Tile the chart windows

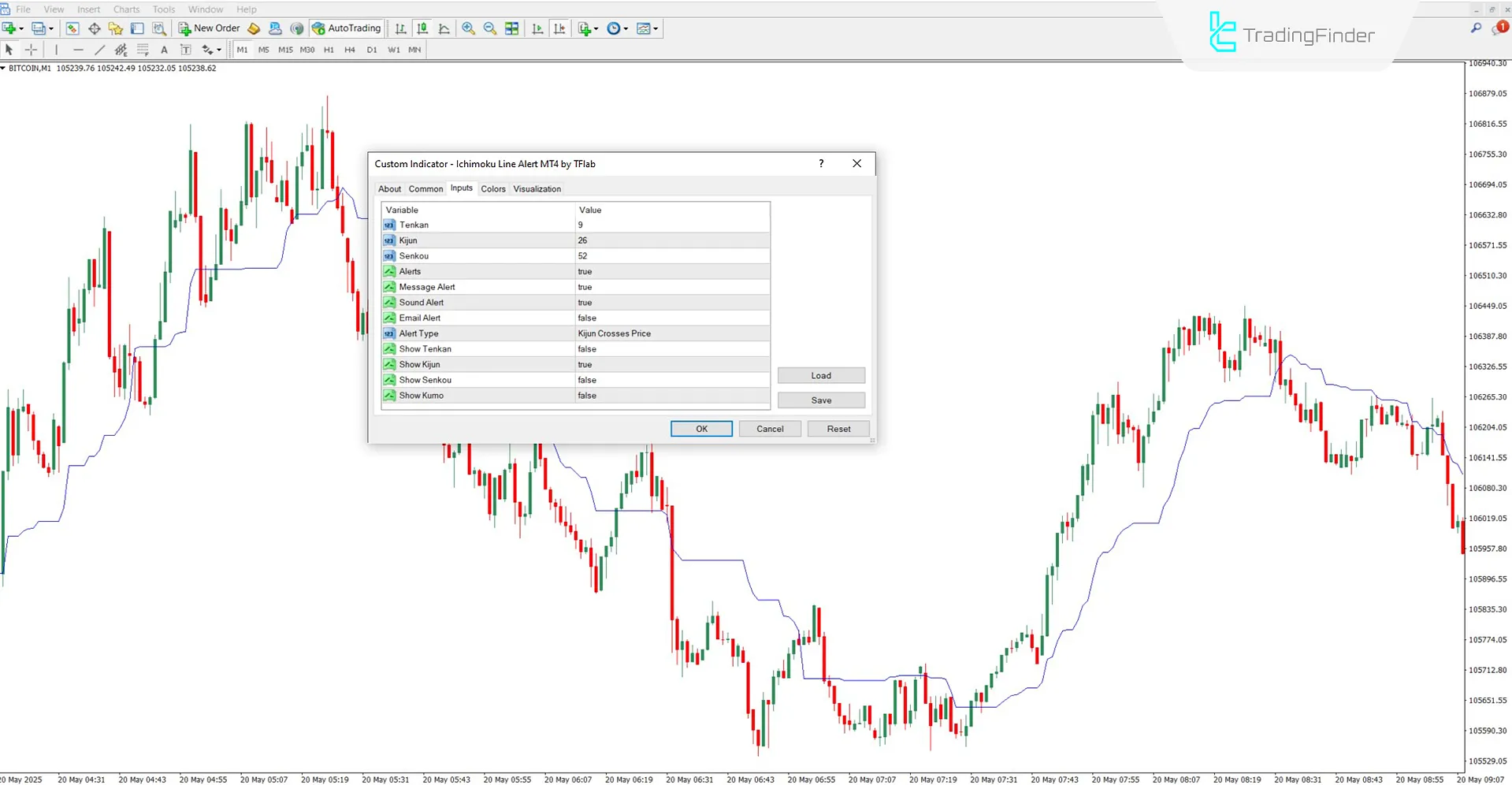pos(511,28)
